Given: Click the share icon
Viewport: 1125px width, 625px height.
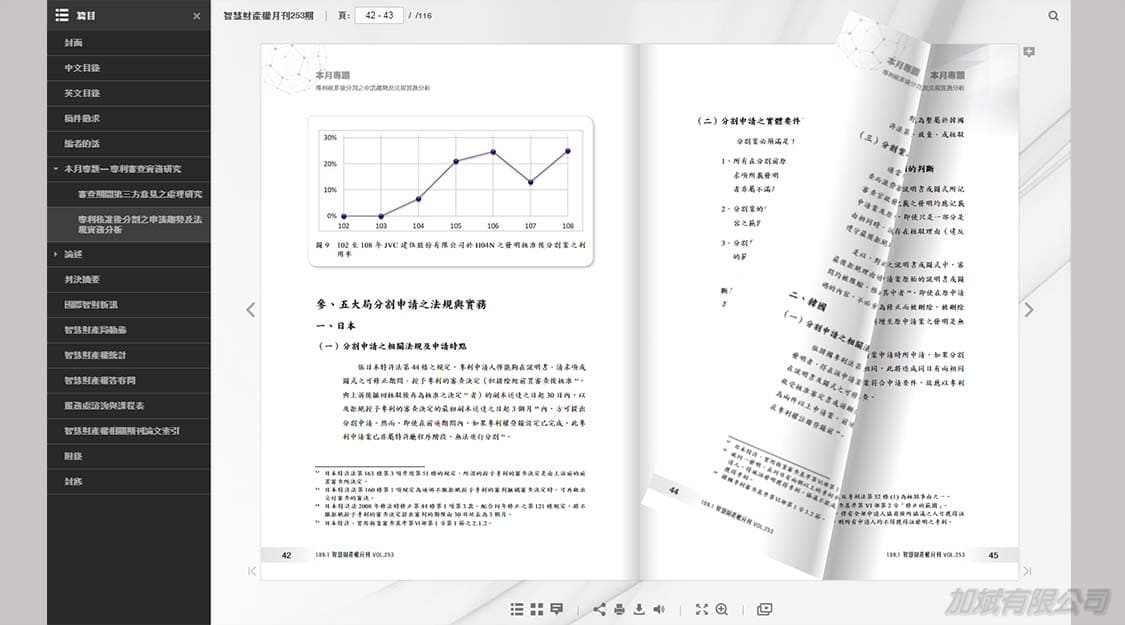Looking at the screenshot, I should pyautogui.click(x=599, y=609).
